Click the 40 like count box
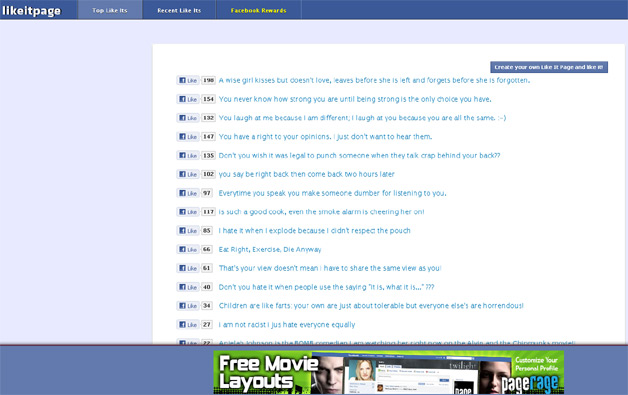628x395 pixels. [x=207, y=287]
